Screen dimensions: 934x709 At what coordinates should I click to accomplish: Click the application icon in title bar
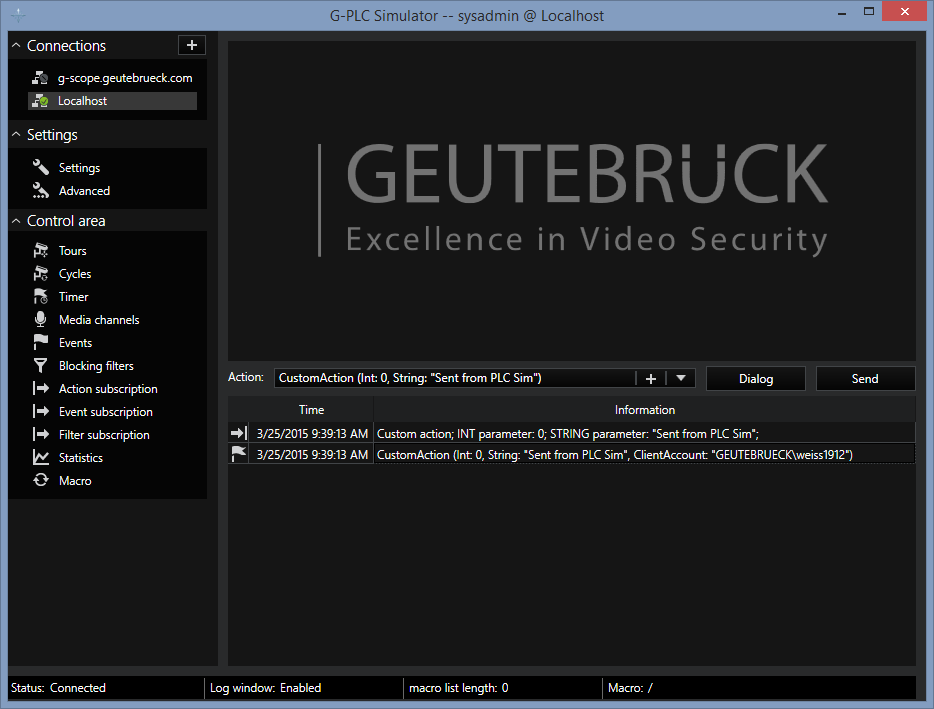[18, 15]
